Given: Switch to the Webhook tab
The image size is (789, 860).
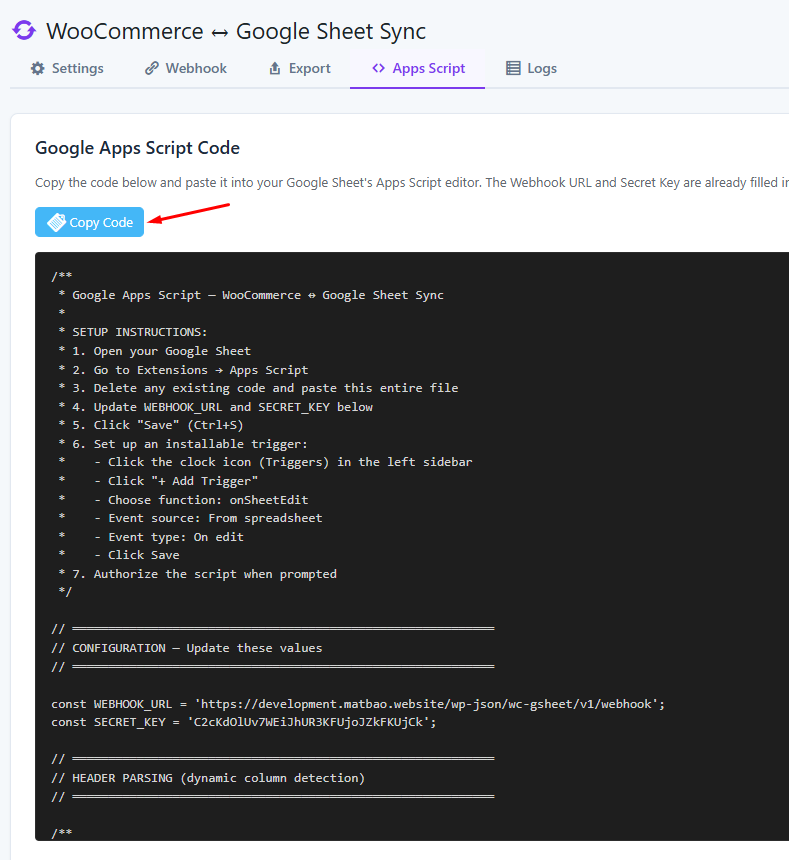Looking at the screenshot, I should pos(186,69).
